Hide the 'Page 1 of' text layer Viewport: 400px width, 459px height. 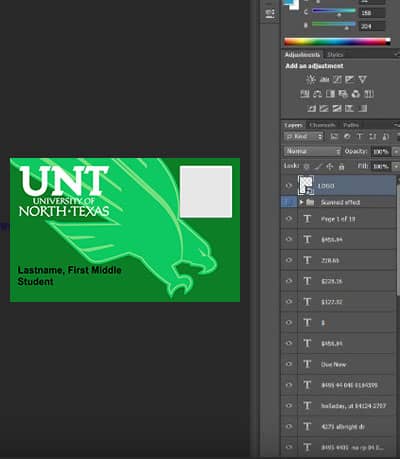(289, 219)
